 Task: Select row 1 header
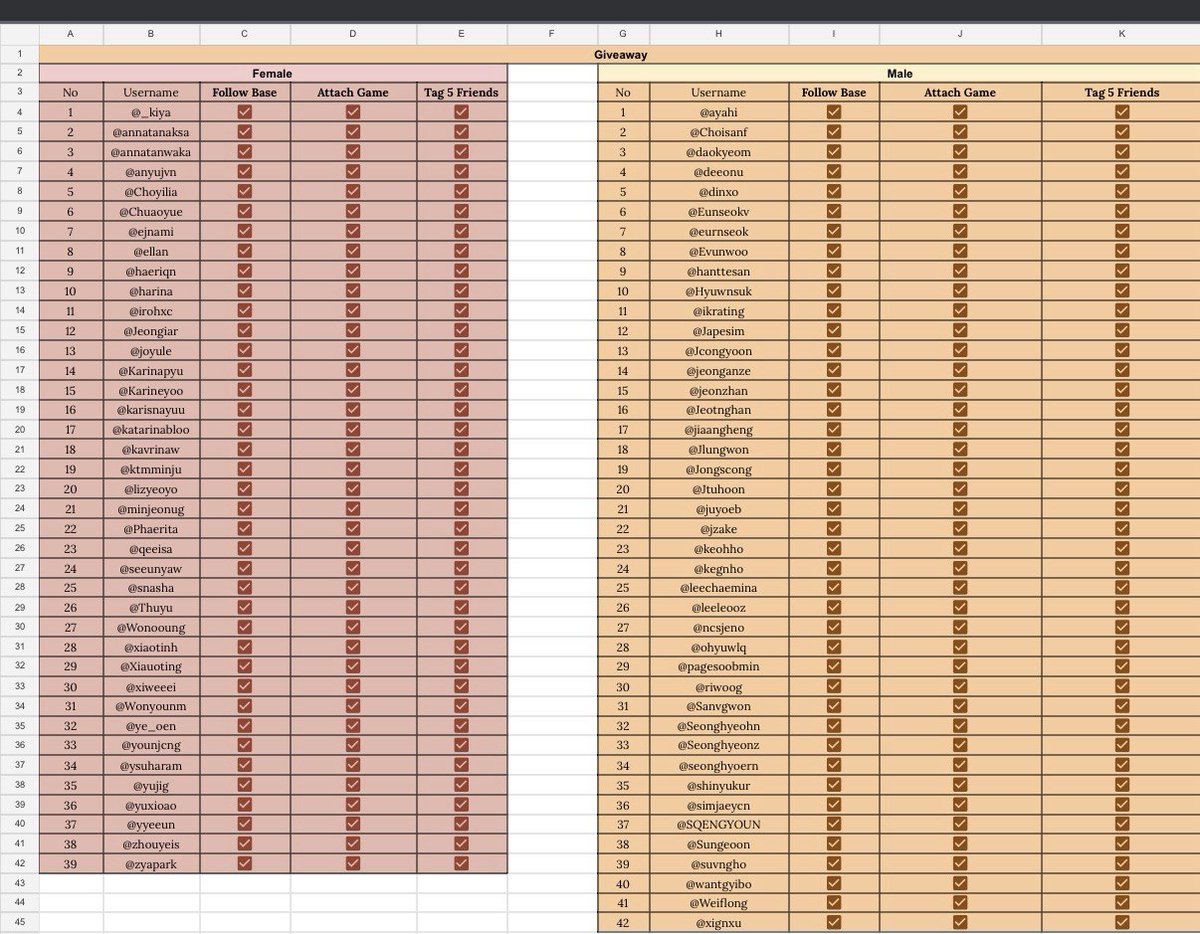[x=19, y=54]
